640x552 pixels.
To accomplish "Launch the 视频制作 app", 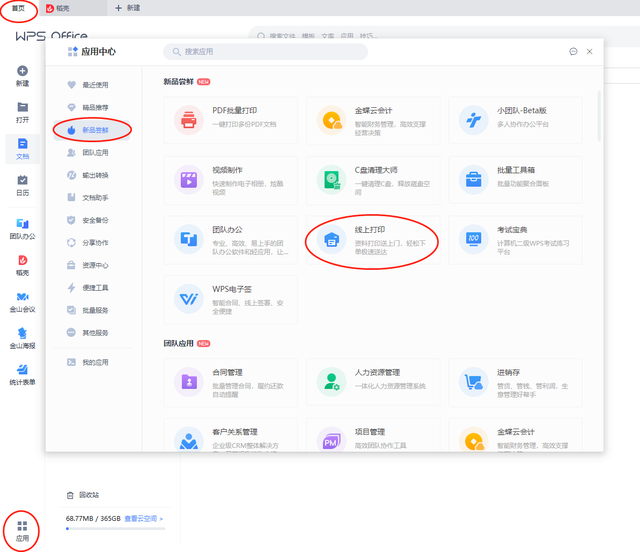I will pyautogui.click(x=188, y=180).
